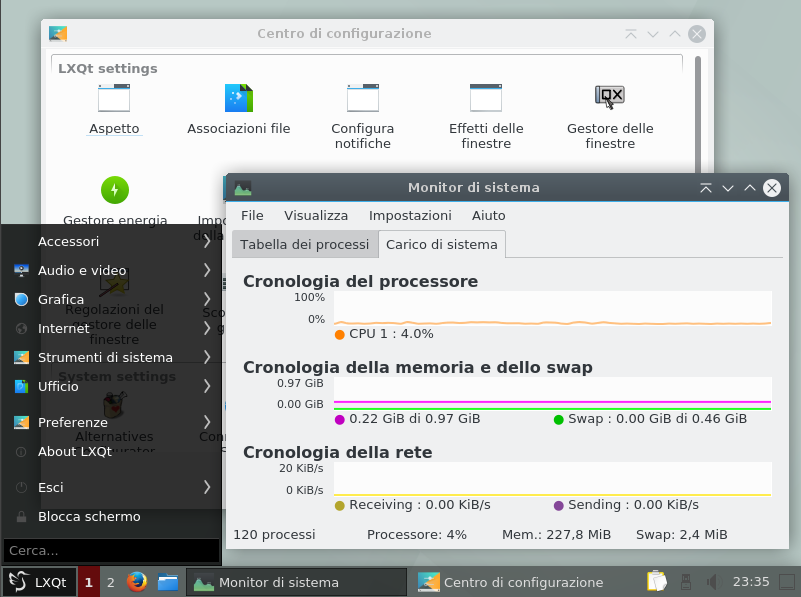Open the Impostazioni menu
The width and height of the screenshot is (801, 597).
click(410, 215)
